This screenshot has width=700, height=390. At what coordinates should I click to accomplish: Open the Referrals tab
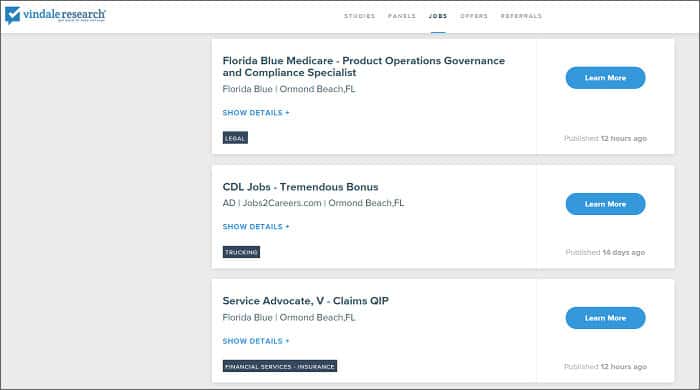tap(521, 16)
